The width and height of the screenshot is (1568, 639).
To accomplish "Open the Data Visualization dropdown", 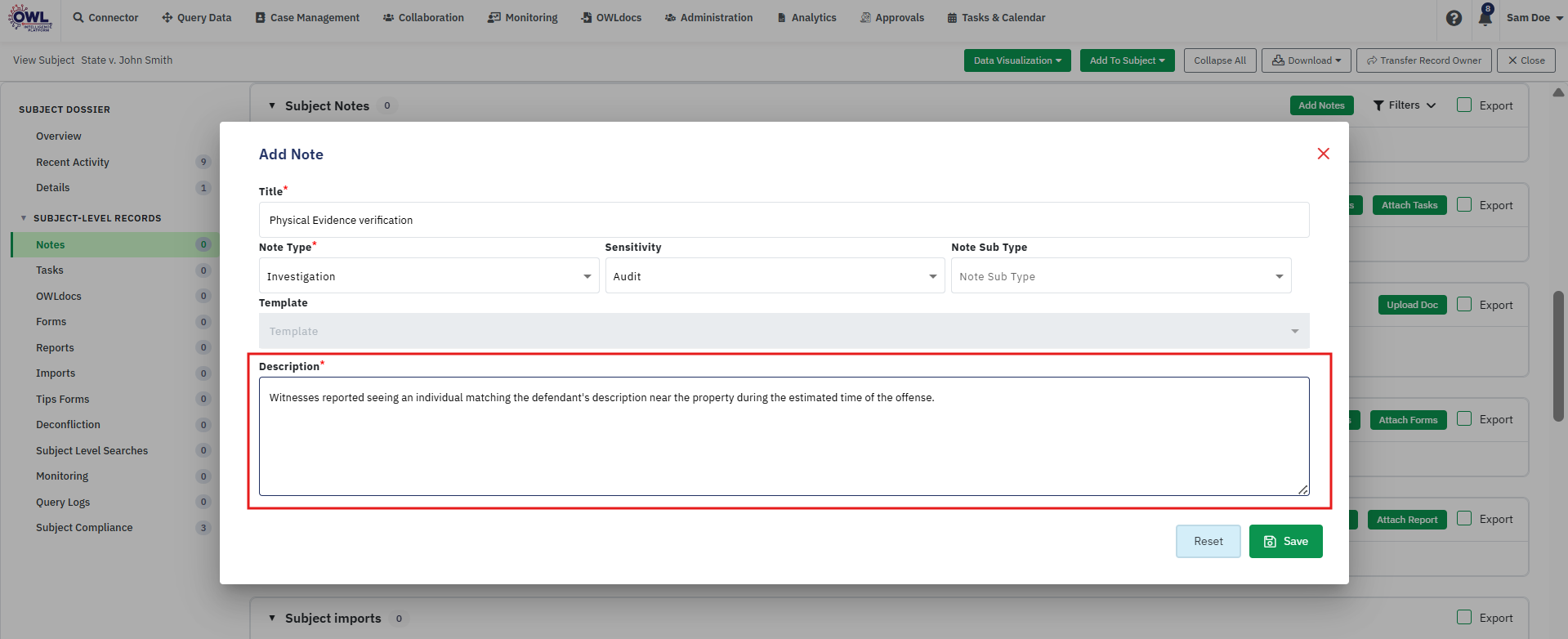I will pyautogui.click(x=1017, y=60).
